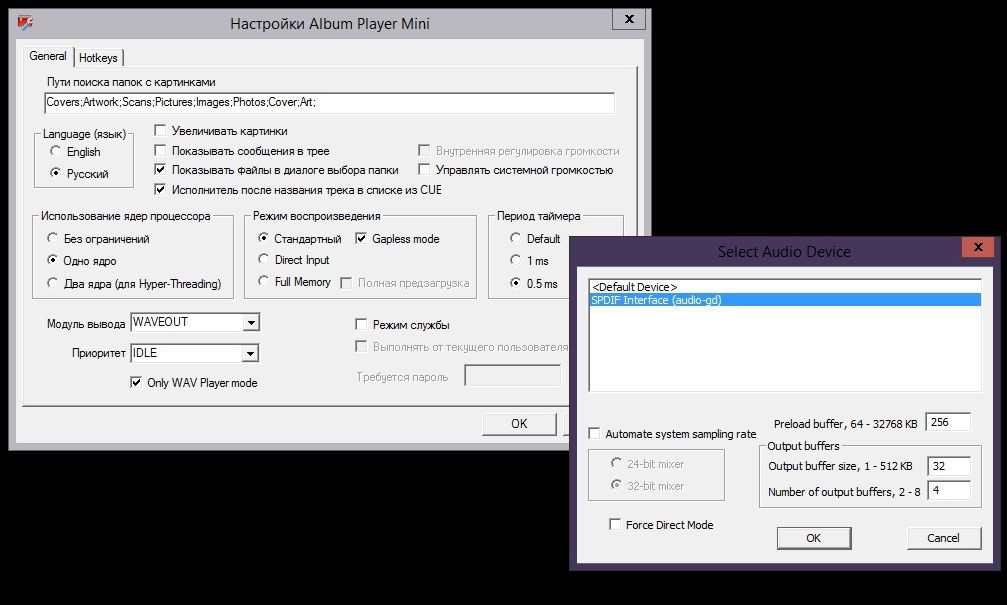Image resolution: width=1007 pixels, height=605 pixels.
Task: Close the Album Player Mini settings window
Action: (629, 19)
